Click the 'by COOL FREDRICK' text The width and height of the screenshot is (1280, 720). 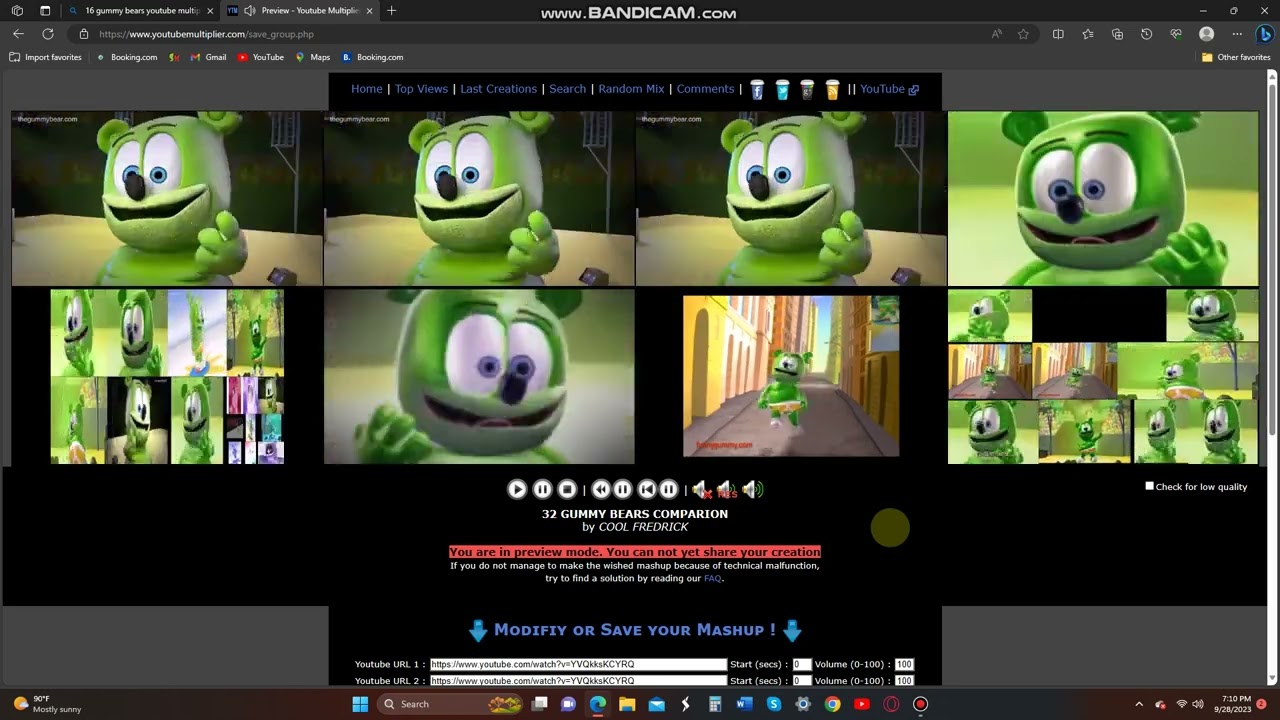tap(635, 527)
